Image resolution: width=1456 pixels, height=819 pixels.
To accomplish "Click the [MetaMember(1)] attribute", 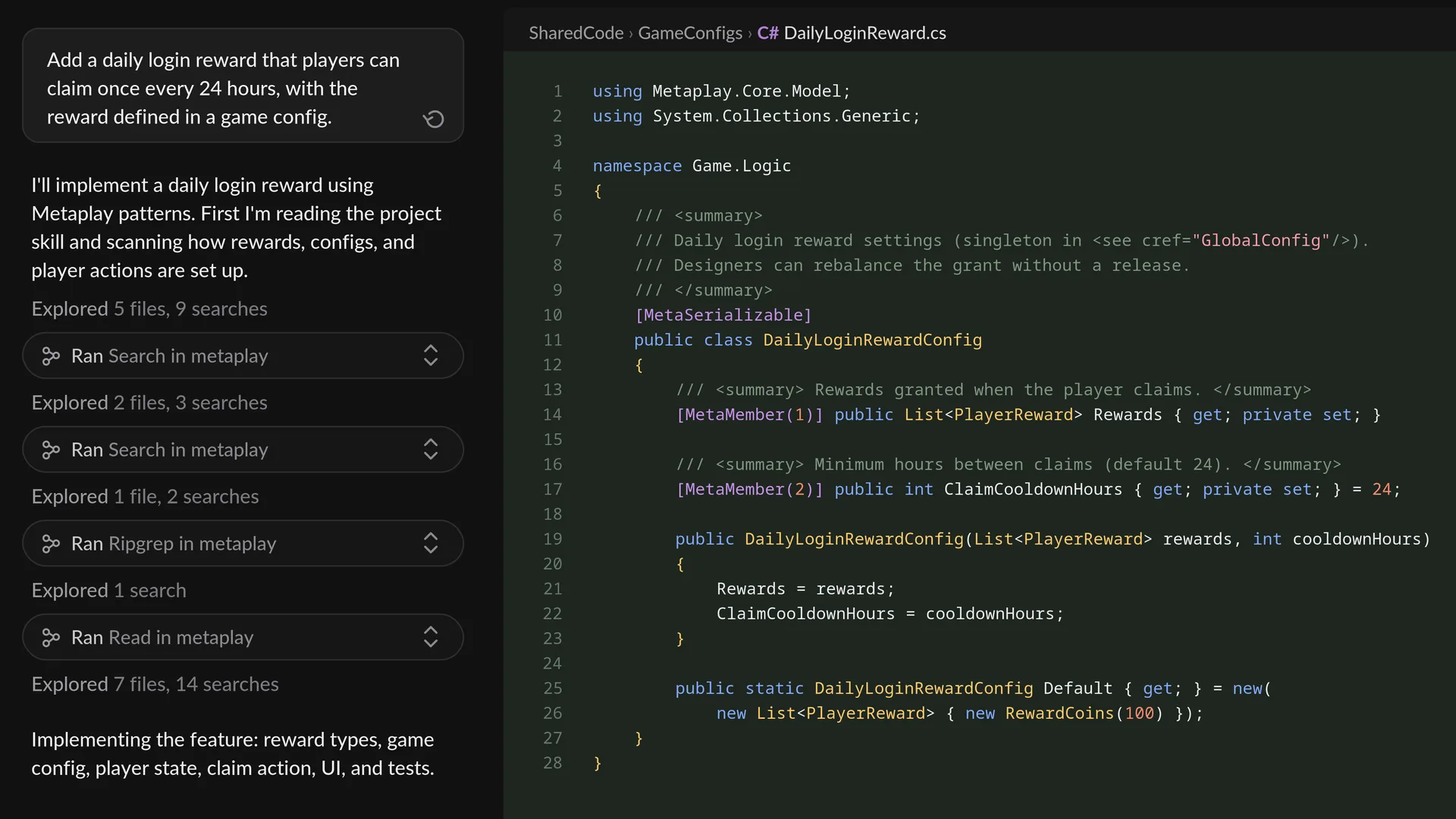I will [749, 415].
